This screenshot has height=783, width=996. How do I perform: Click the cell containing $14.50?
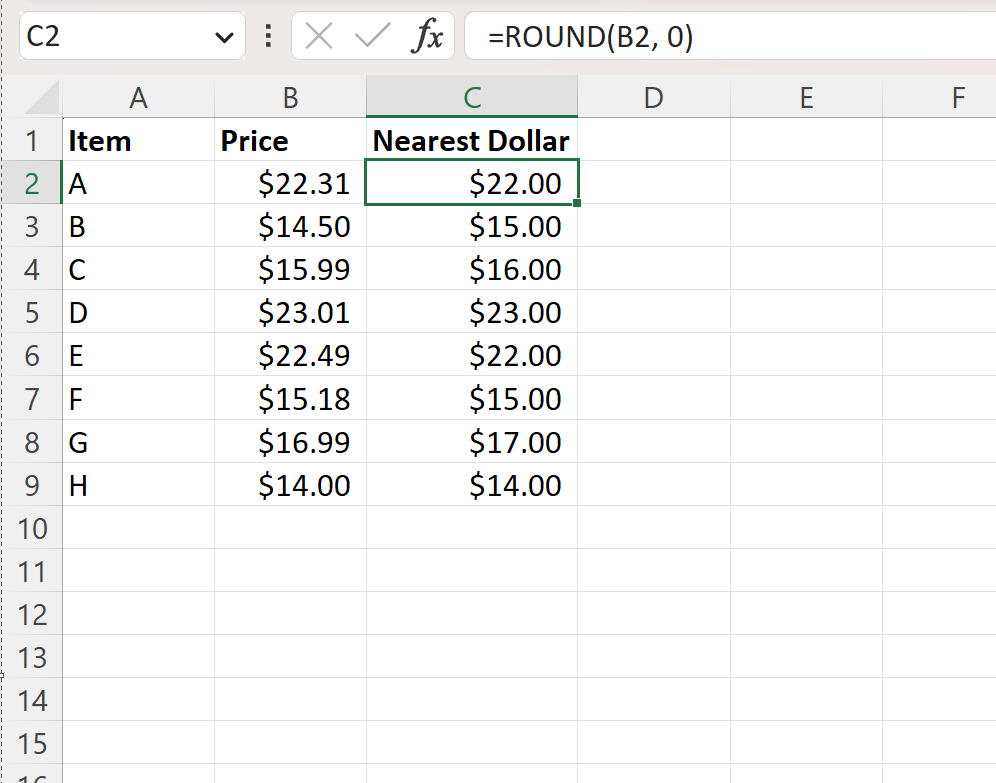click(290, 226)
